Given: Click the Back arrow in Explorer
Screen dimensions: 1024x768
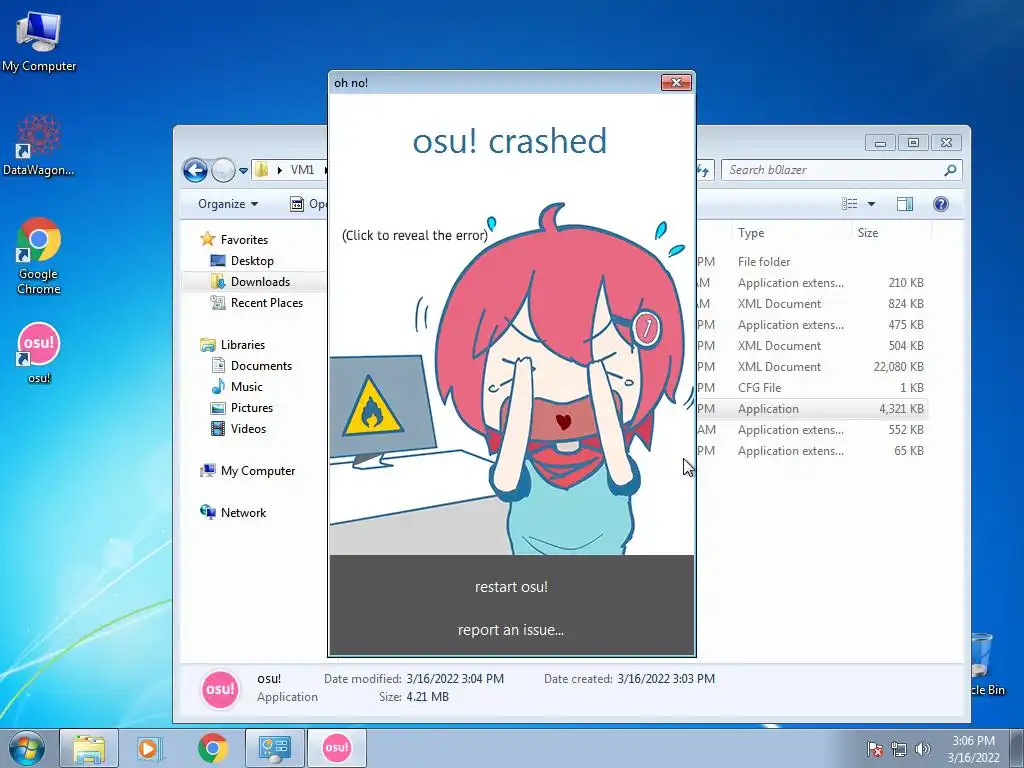Looking at the screenshot, I should pyautogui.click(x=195, y=170).
